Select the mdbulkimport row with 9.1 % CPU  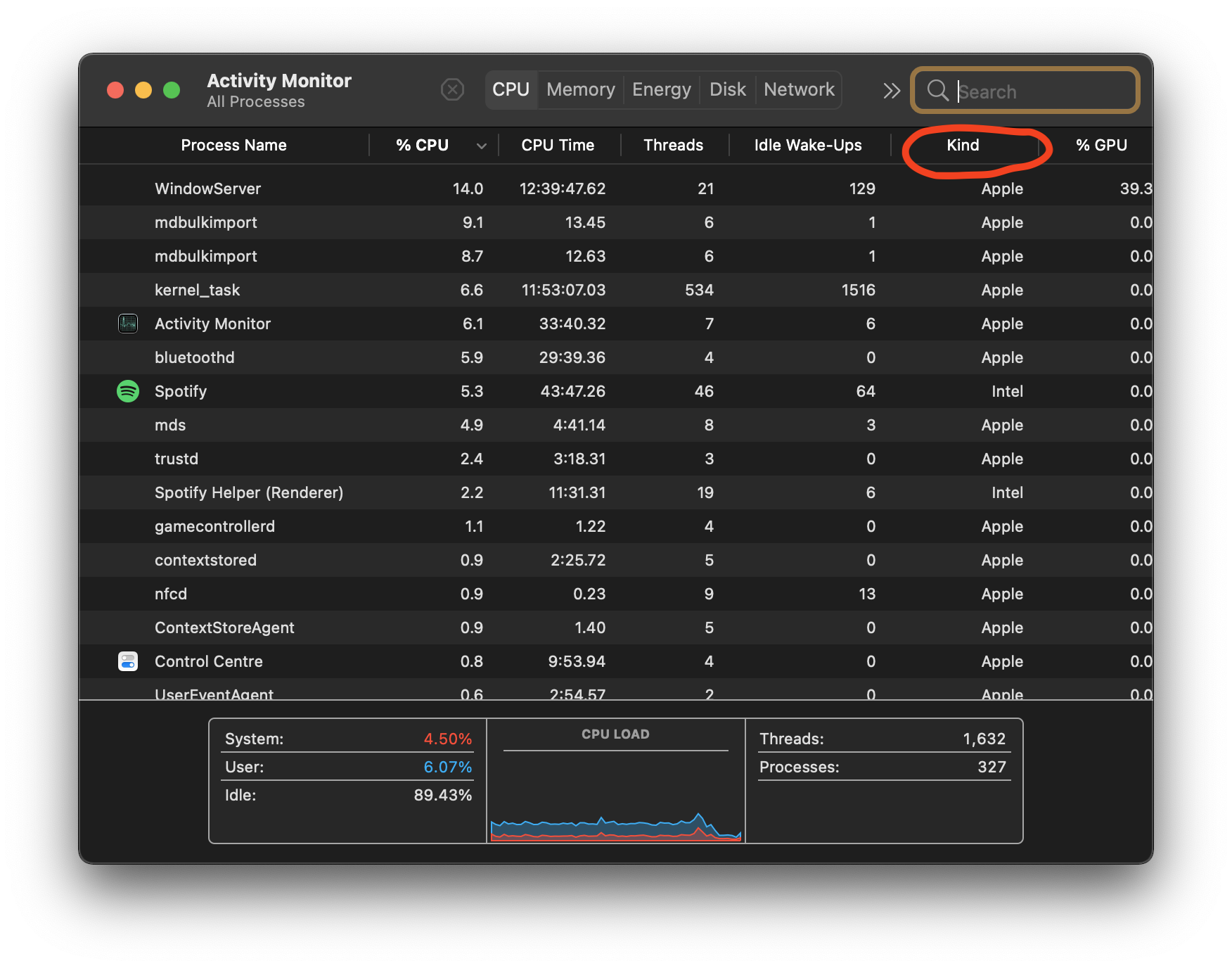click(616, 222)
